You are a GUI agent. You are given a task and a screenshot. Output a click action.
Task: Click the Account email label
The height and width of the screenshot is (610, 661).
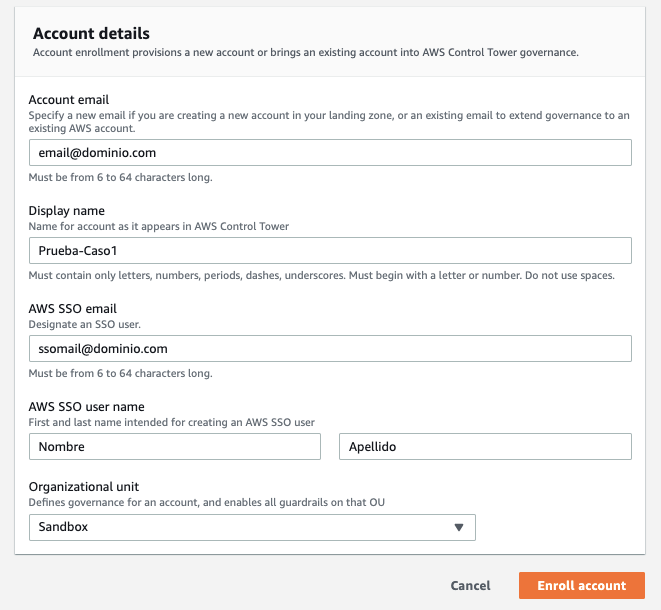(x=69, y=100)
